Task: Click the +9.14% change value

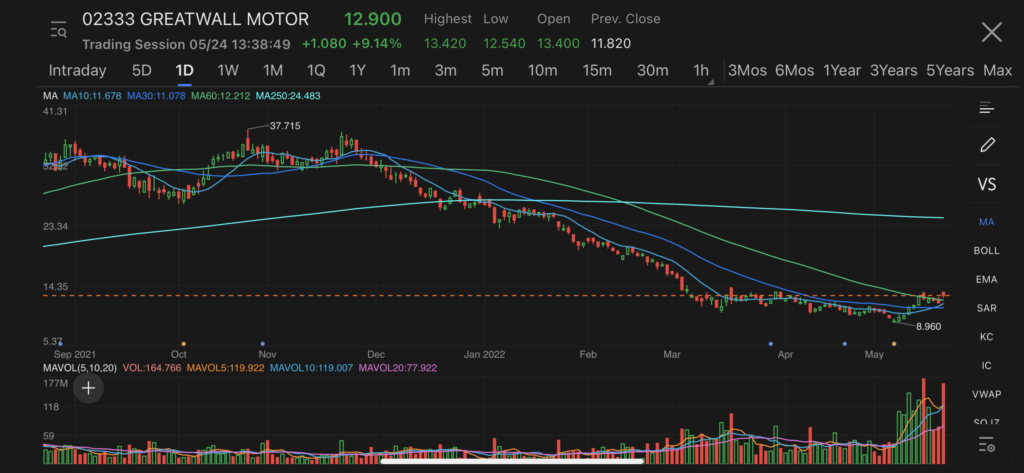Action: [377, 44]
